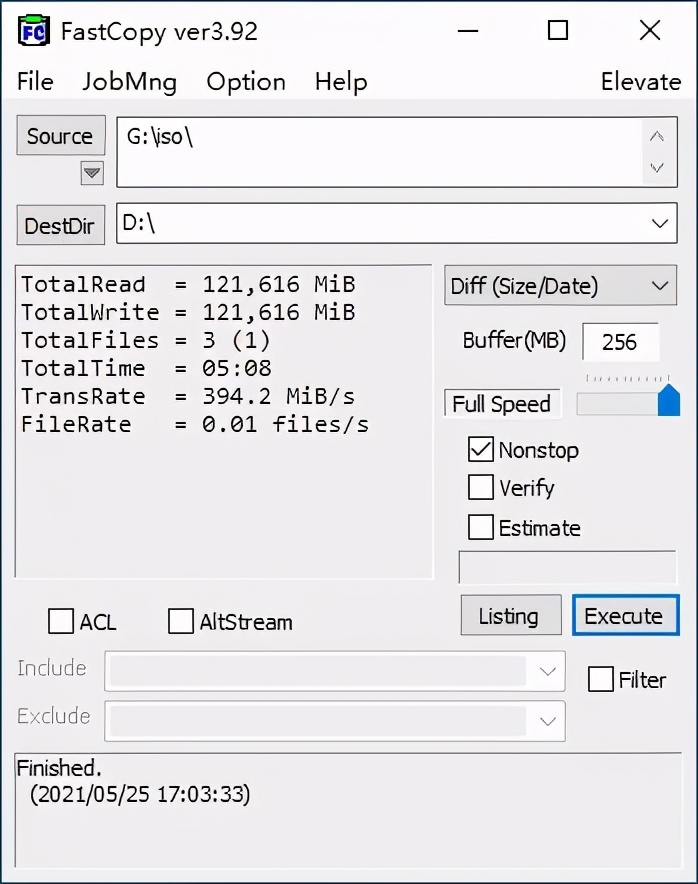Viewport: 698px width, 884px height.
Task: Expand the Include filter dropdown
Action: pyautogui.click(x=547, y=671)
